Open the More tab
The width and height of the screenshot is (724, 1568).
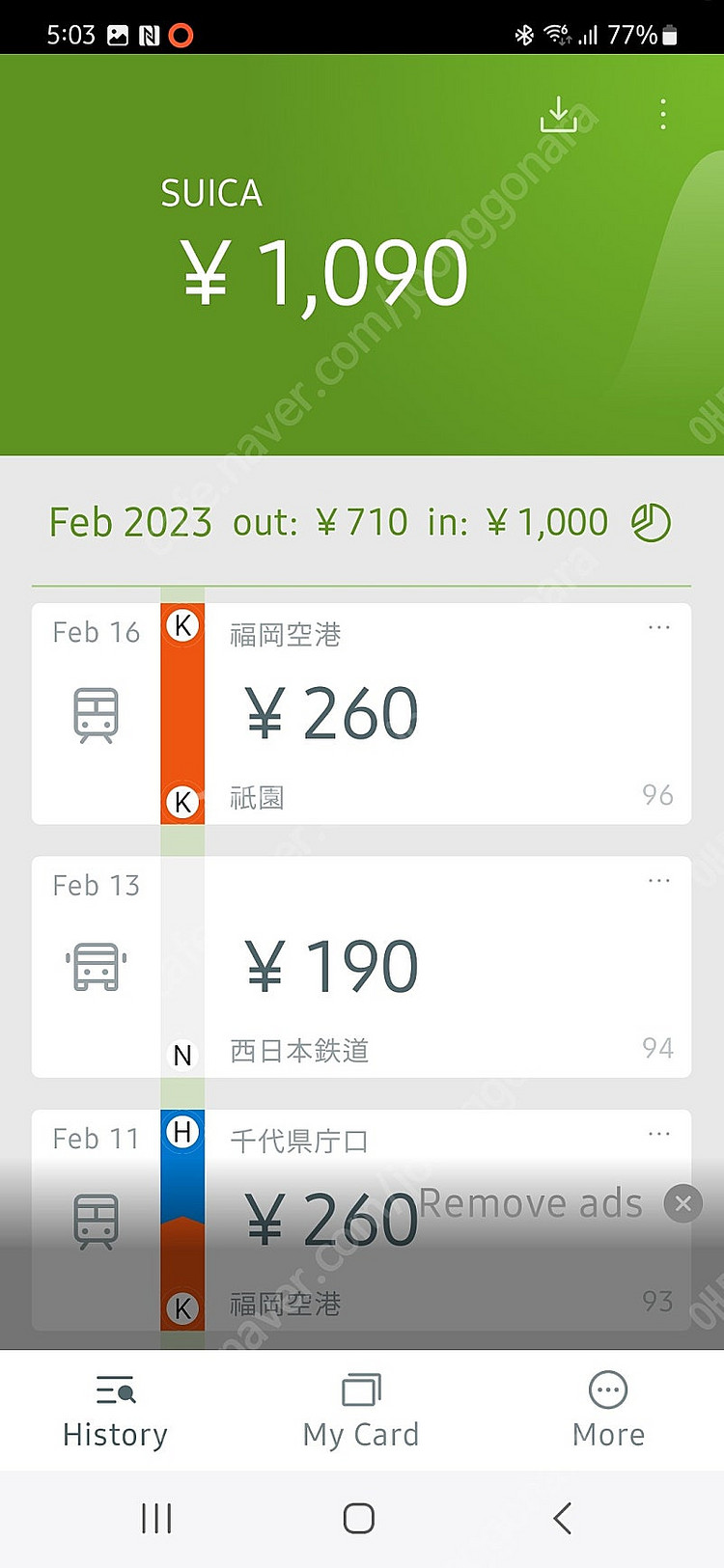click(x=608, y=1411)
